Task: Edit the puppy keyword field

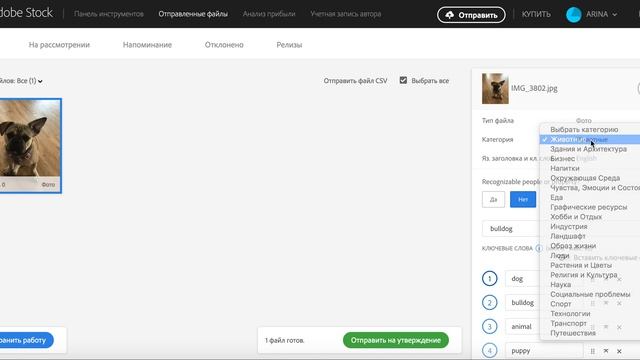Action: [544, 351]
